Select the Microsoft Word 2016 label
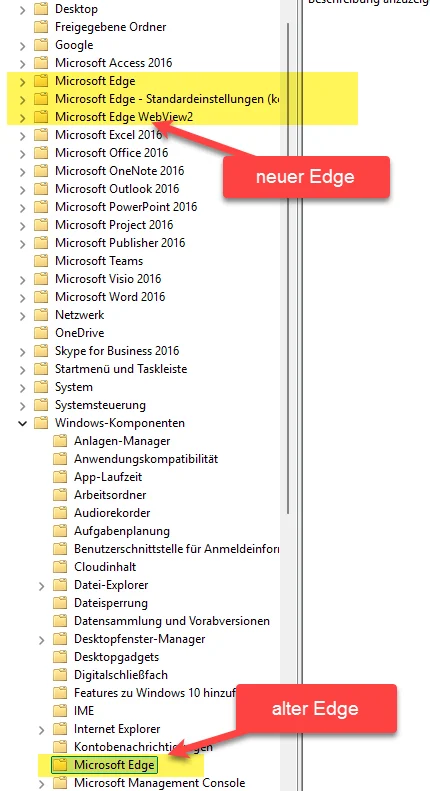The height and width of the screenshot is (791, 430). [x=110, y=297]
